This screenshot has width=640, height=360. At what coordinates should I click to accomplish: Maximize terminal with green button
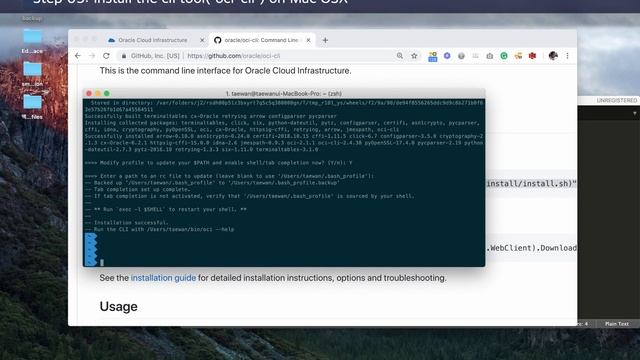pyautogui.click(x=107, y=93)
